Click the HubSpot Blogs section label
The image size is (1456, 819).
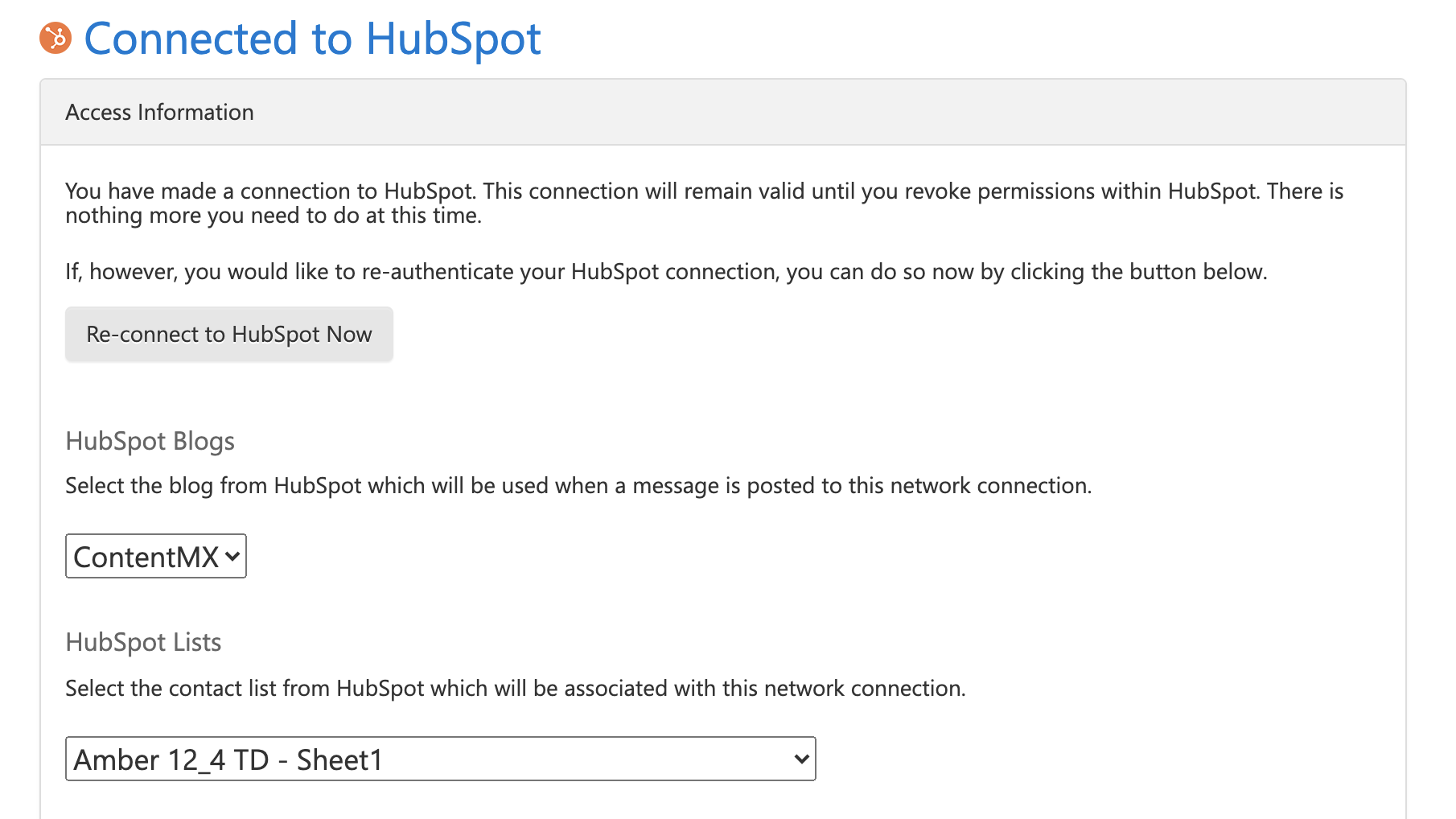point(150,441)
